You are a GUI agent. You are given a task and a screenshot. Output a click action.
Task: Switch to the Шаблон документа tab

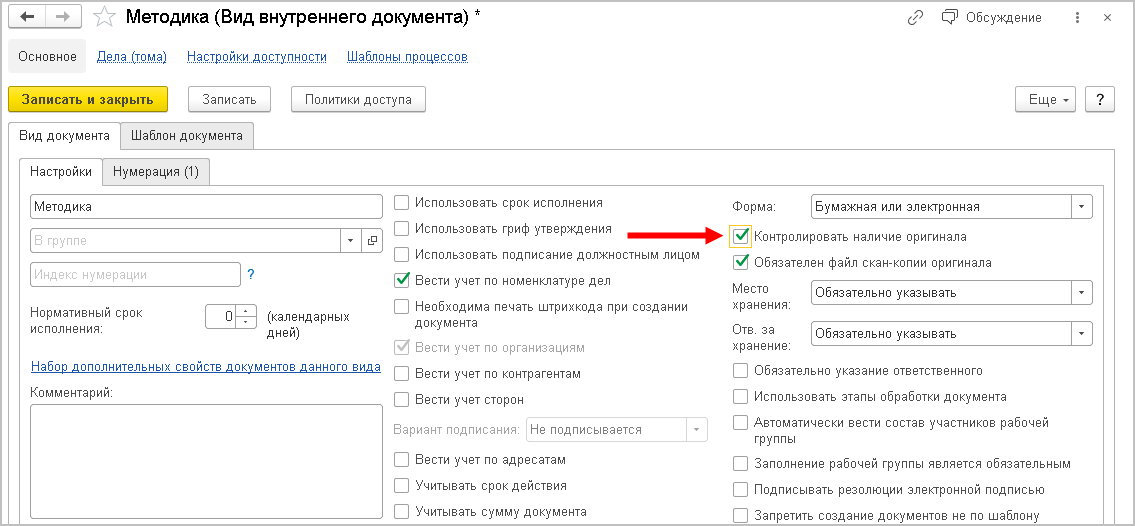tap(186, 136)
